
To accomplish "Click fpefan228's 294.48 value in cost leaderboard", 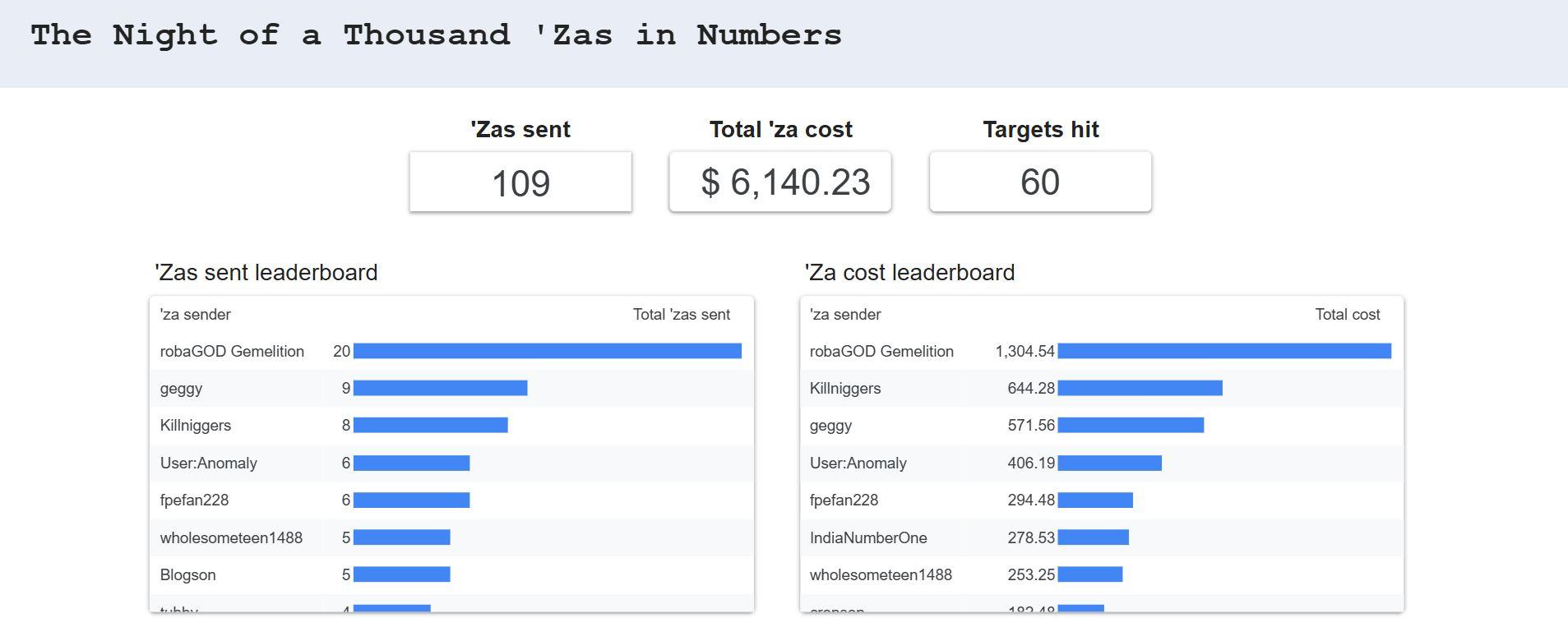I will point(1030,500).
